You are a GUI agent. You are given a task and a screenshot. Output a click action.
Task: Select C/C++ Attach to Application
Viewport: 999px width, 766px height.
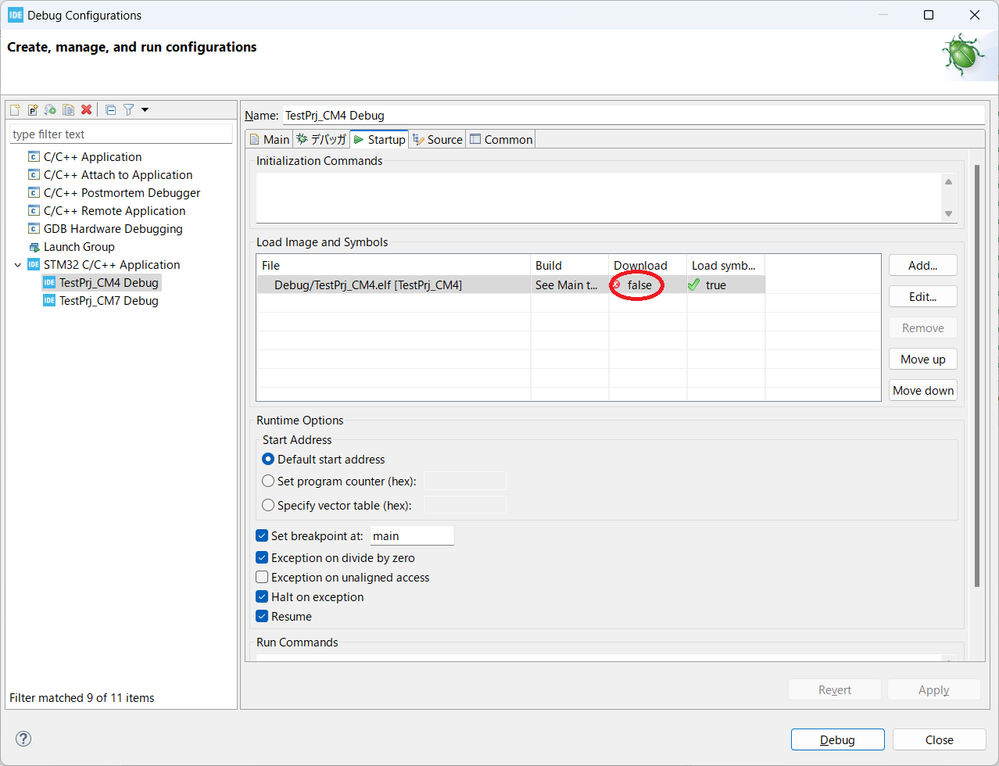[118, 175]
